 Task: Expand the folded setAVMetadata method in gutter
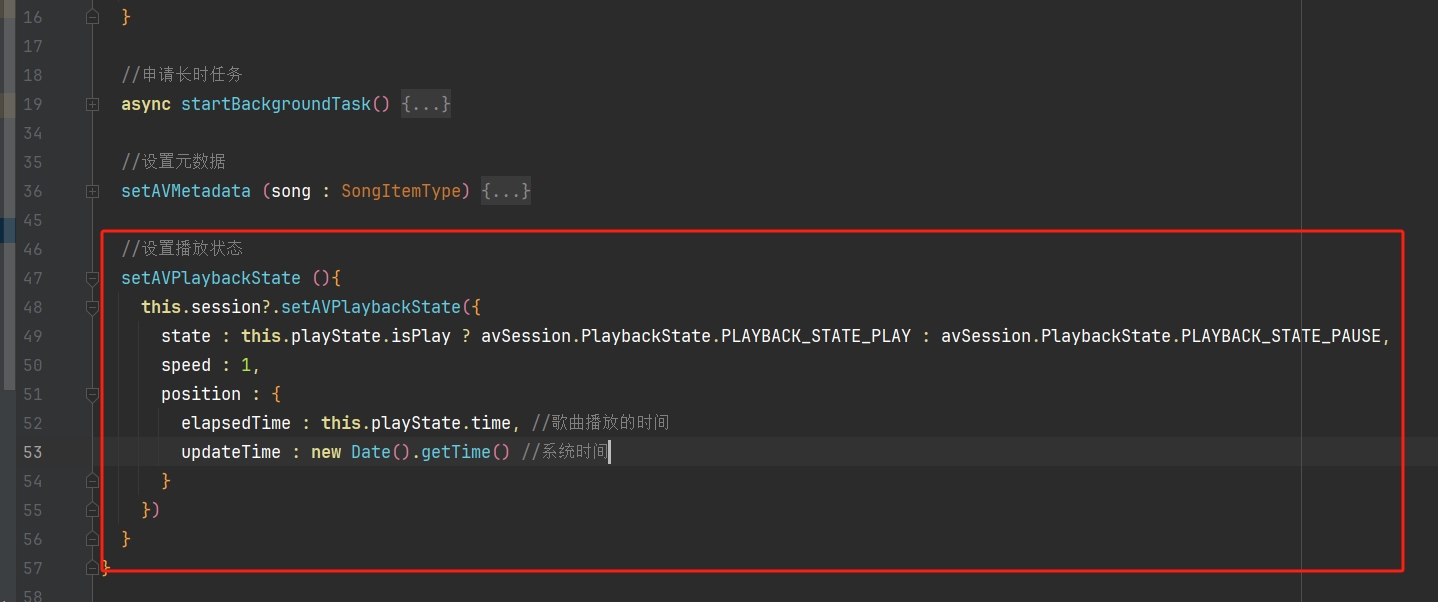coord(93,191)
